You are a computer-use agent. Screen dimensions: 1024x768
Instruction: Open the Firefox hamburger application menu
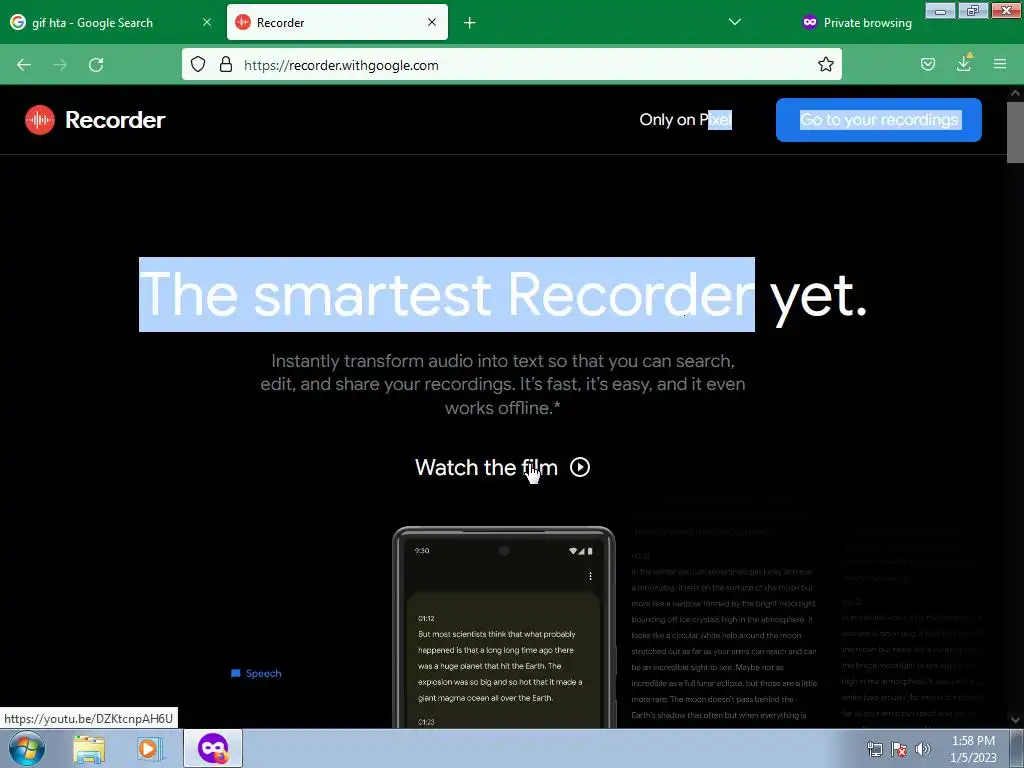click(1000, 64)
